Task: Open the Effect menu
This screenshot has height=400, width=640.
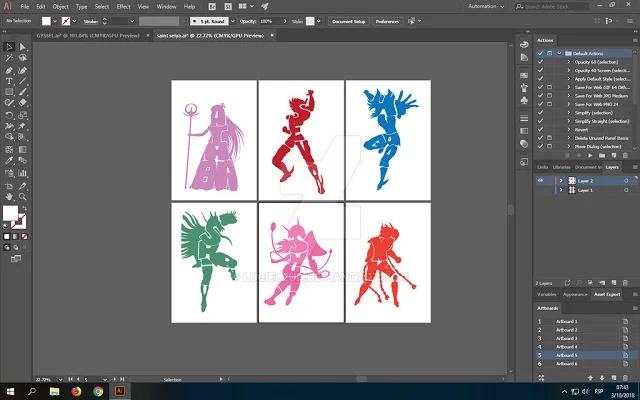Action: (123, 7)
